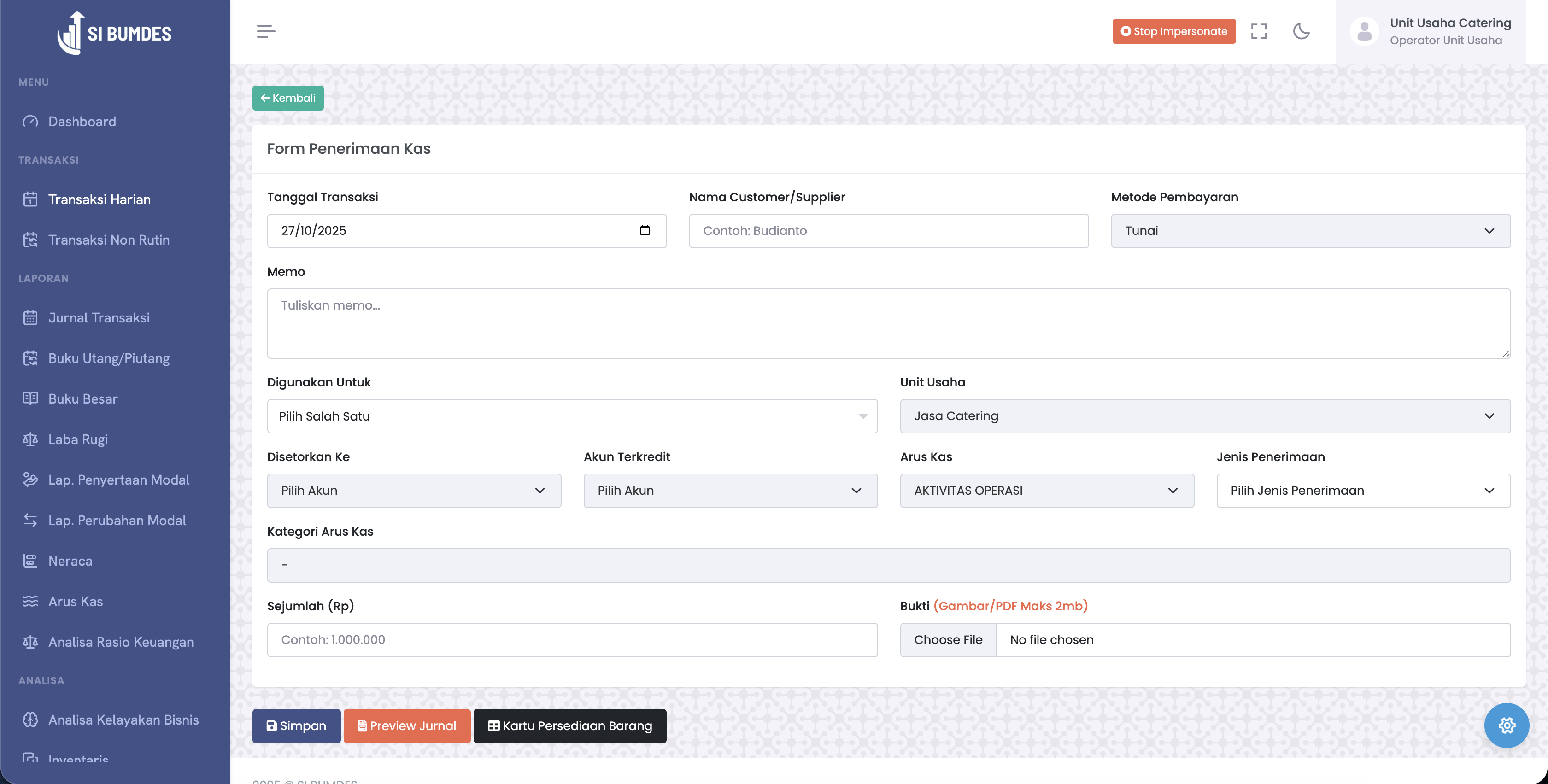Enter fullscreen mode via the header icon
The image size is (1548, 784).
[x=1258, y=31]
